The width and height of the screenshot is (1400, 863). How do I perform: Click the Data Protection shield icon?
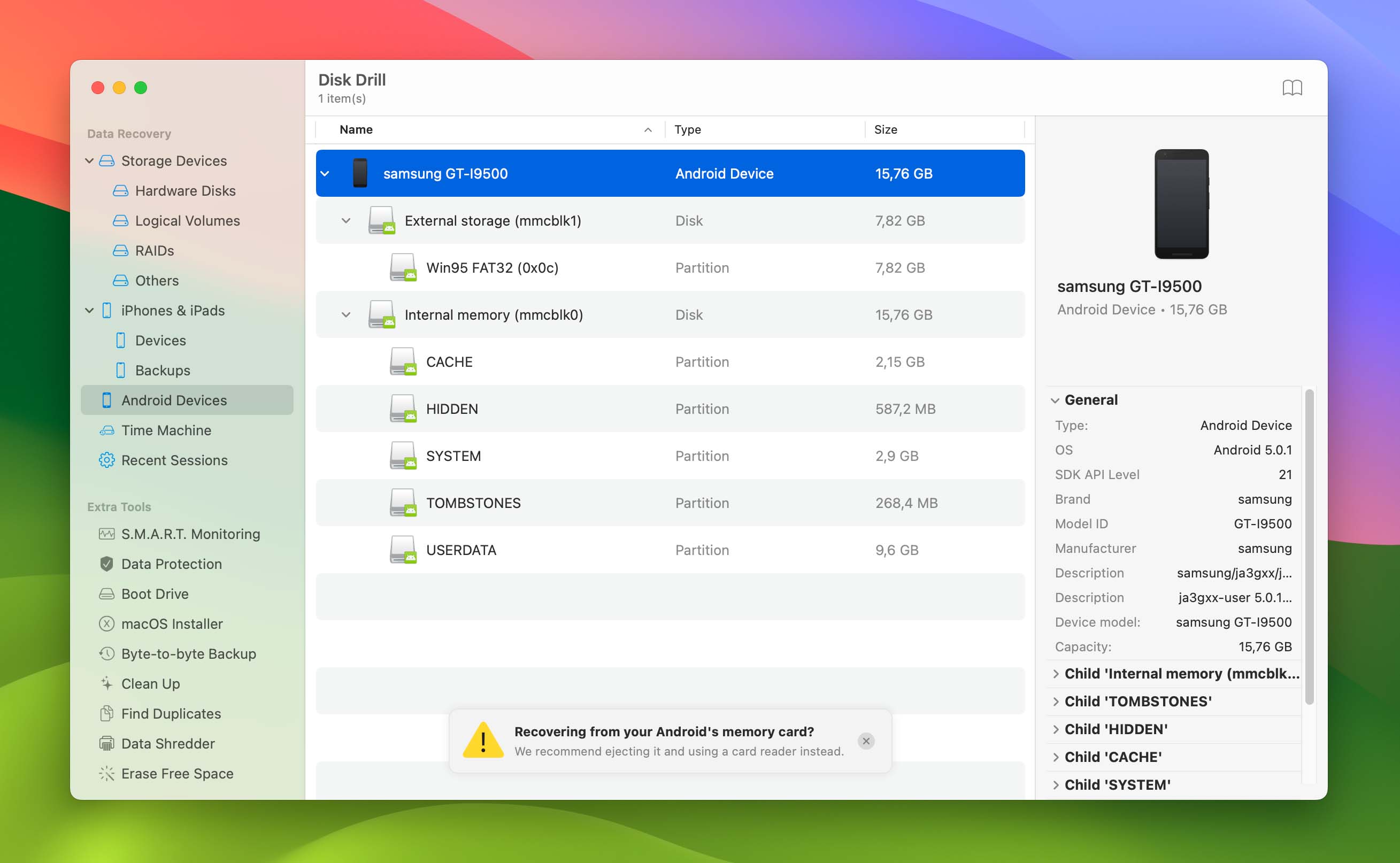[107, 564]
